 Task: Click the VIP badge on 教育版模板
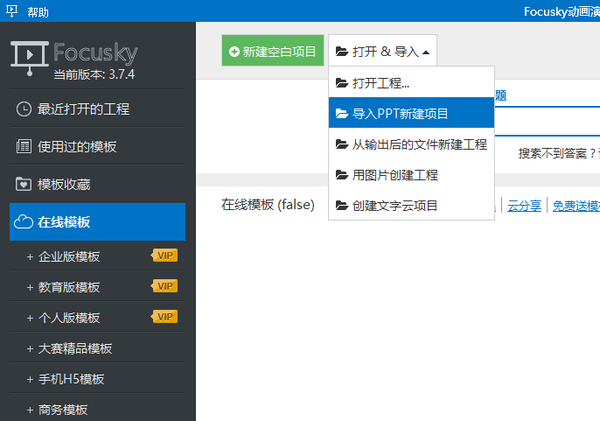coord(165,286)
